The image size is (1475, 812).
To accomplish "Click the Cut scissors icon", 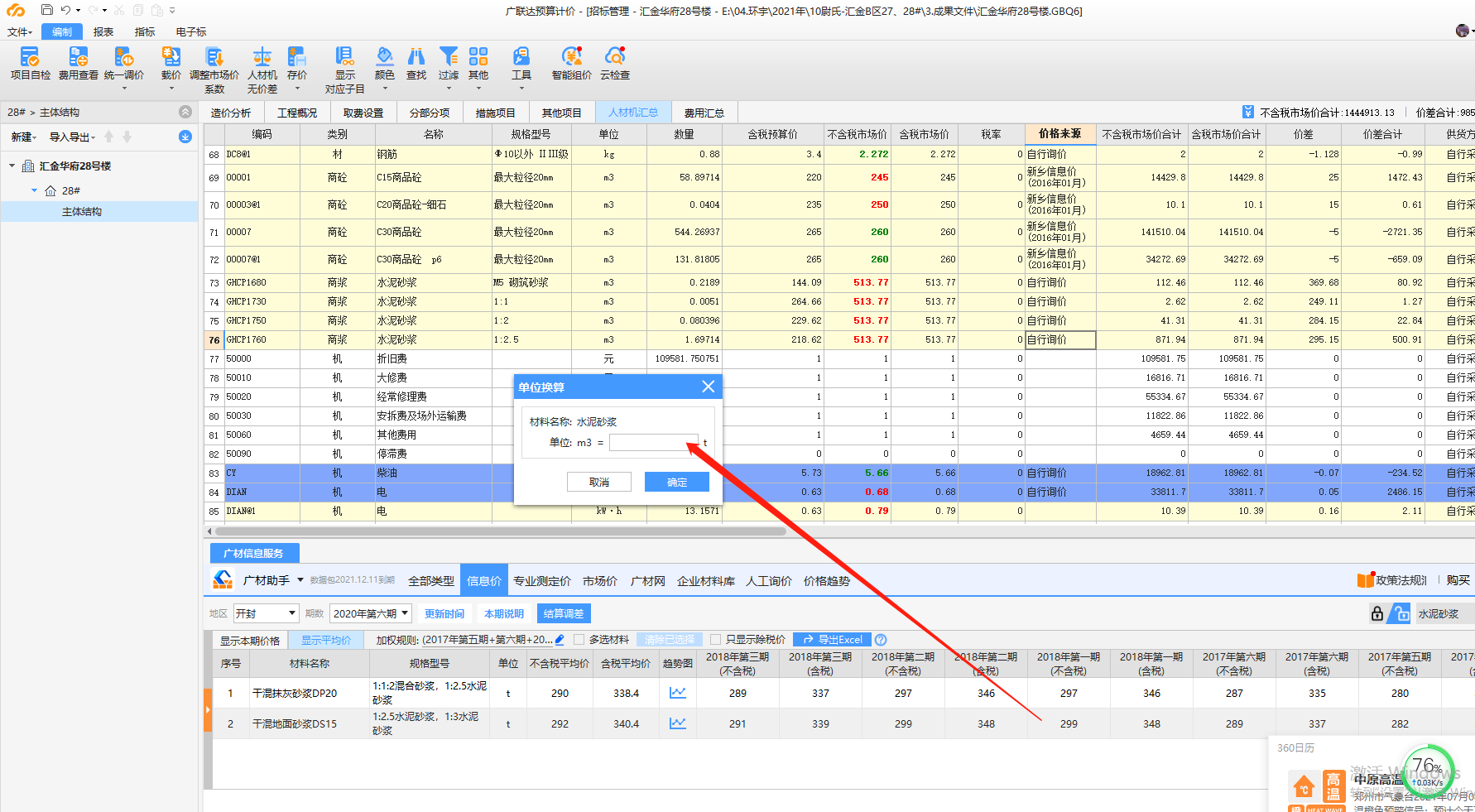I will [119, 11].
